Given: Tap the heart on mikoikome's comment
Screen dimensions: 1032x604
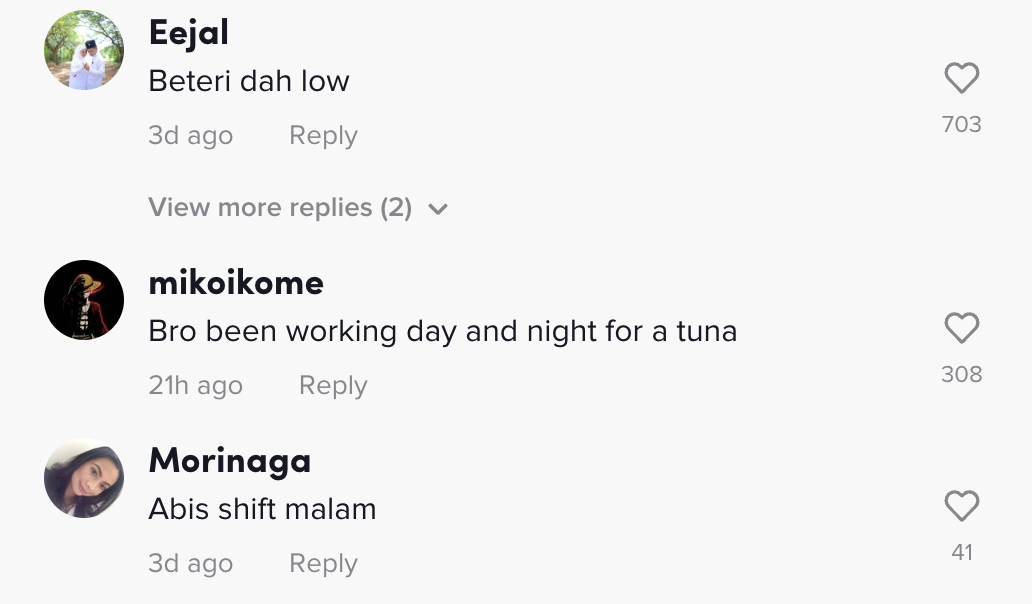Looking at the screenshot, I should point(961,329).
